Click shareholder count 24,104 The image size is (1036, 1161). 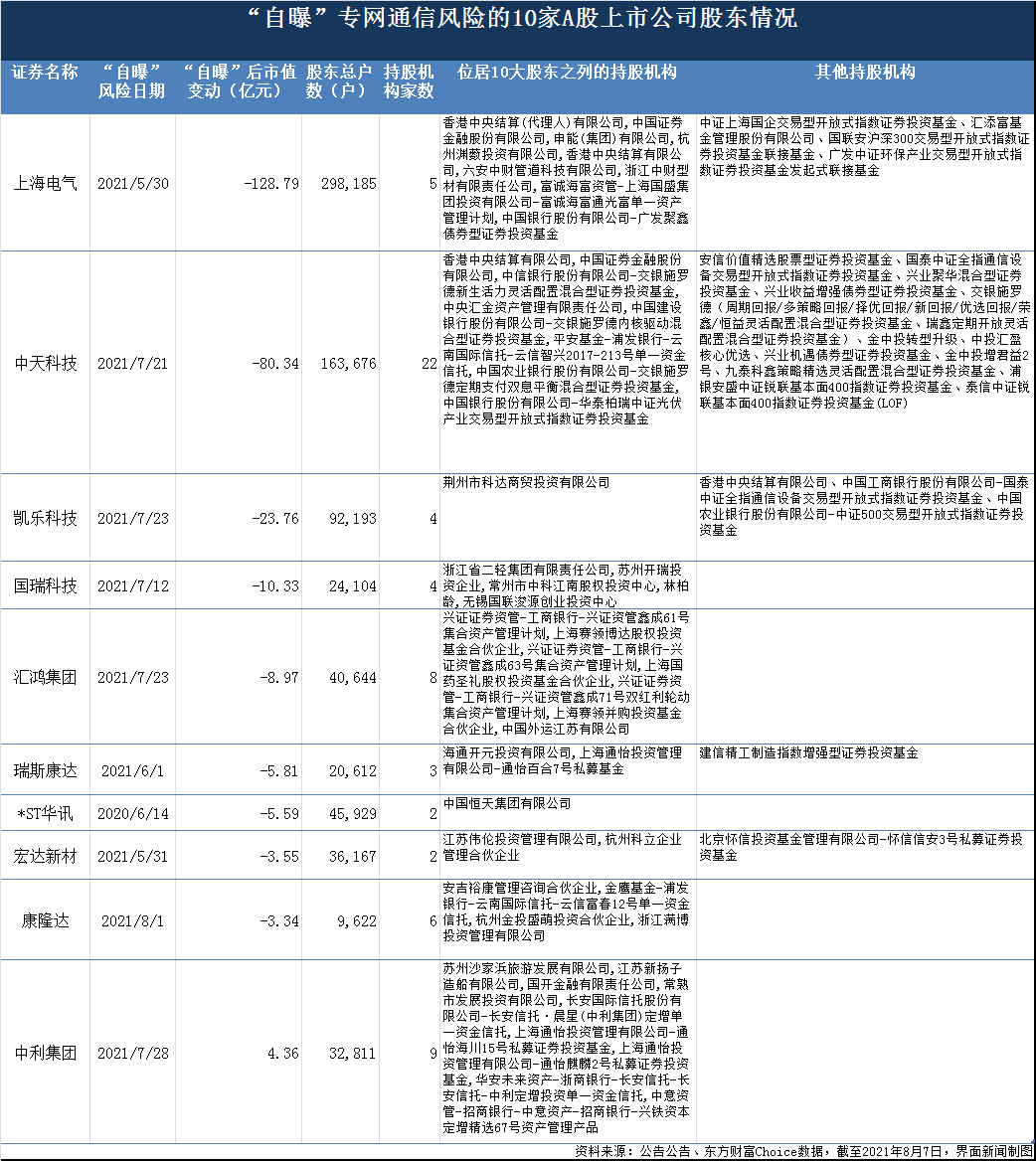pyautogui.click(x=353, y=585)
